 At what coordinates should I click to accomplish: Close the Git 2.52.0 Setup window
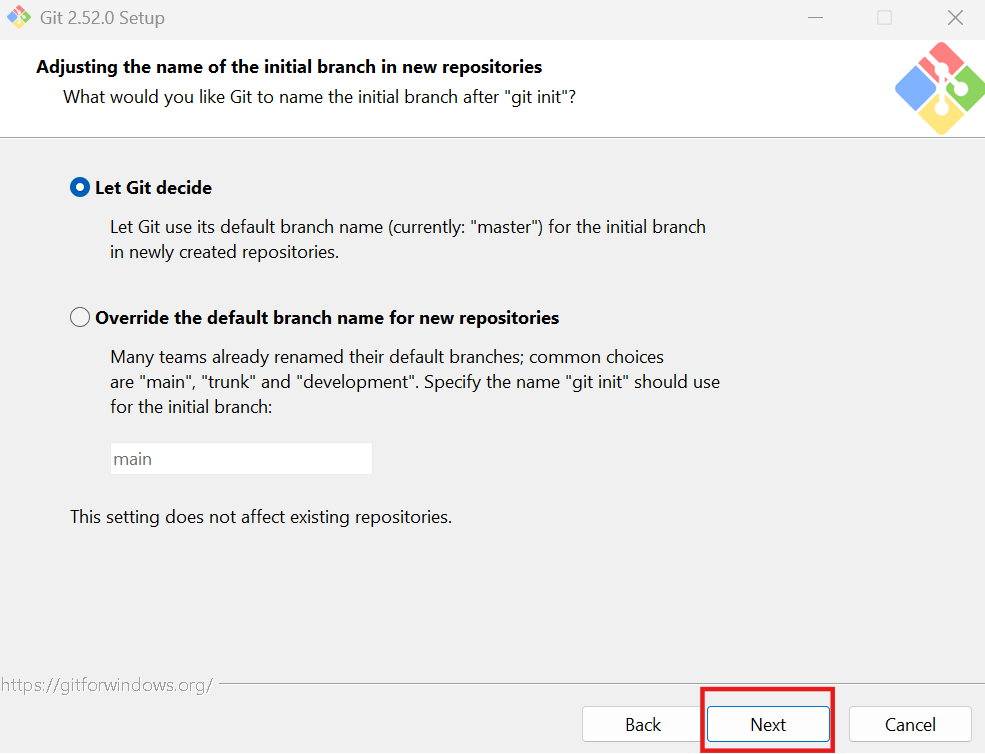point(955,18)
